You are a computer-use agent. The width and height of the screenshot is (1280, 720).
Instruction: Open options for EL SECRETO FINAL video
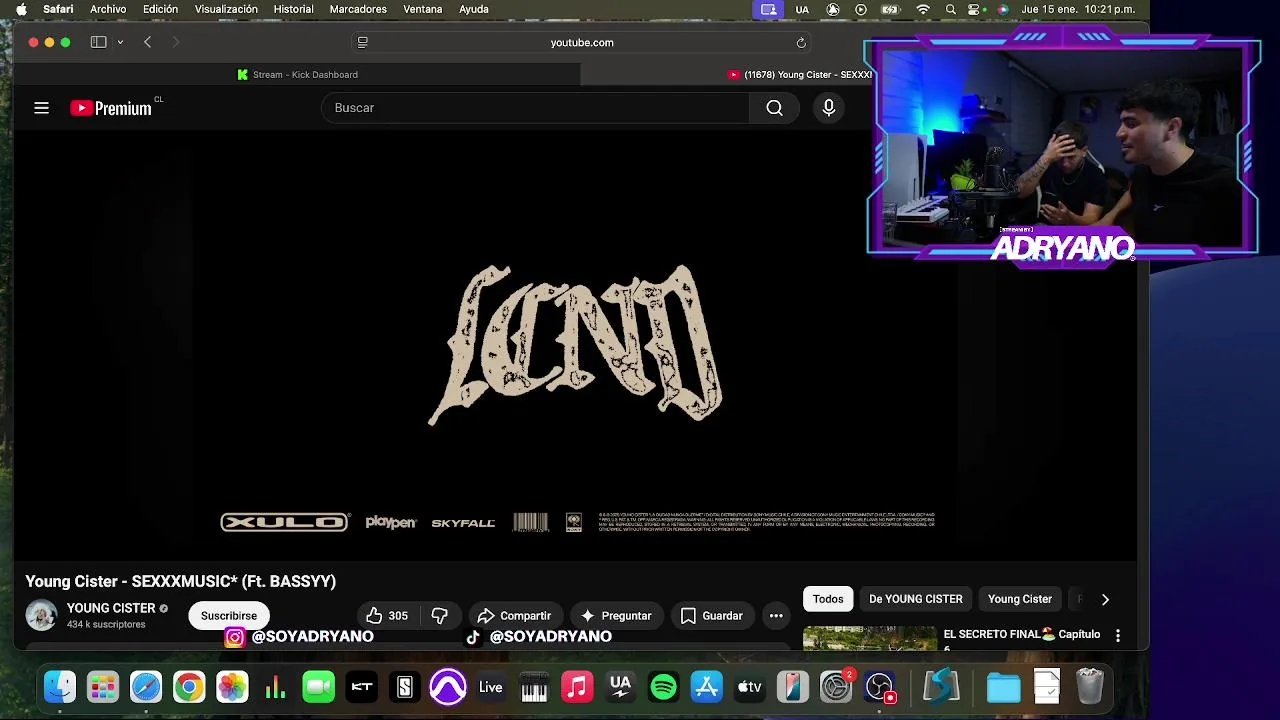[1118, 635]
